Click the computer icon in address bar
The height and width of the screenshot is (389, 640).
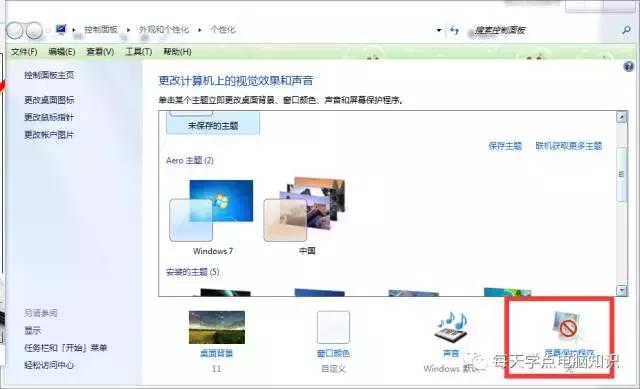61,29
